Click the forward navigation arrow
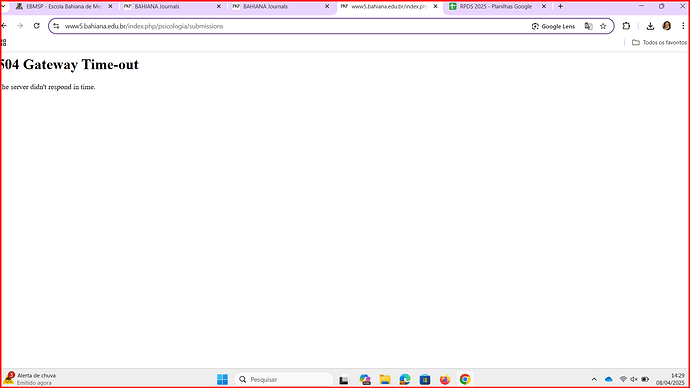690x388 pixels. click(20, 26)
